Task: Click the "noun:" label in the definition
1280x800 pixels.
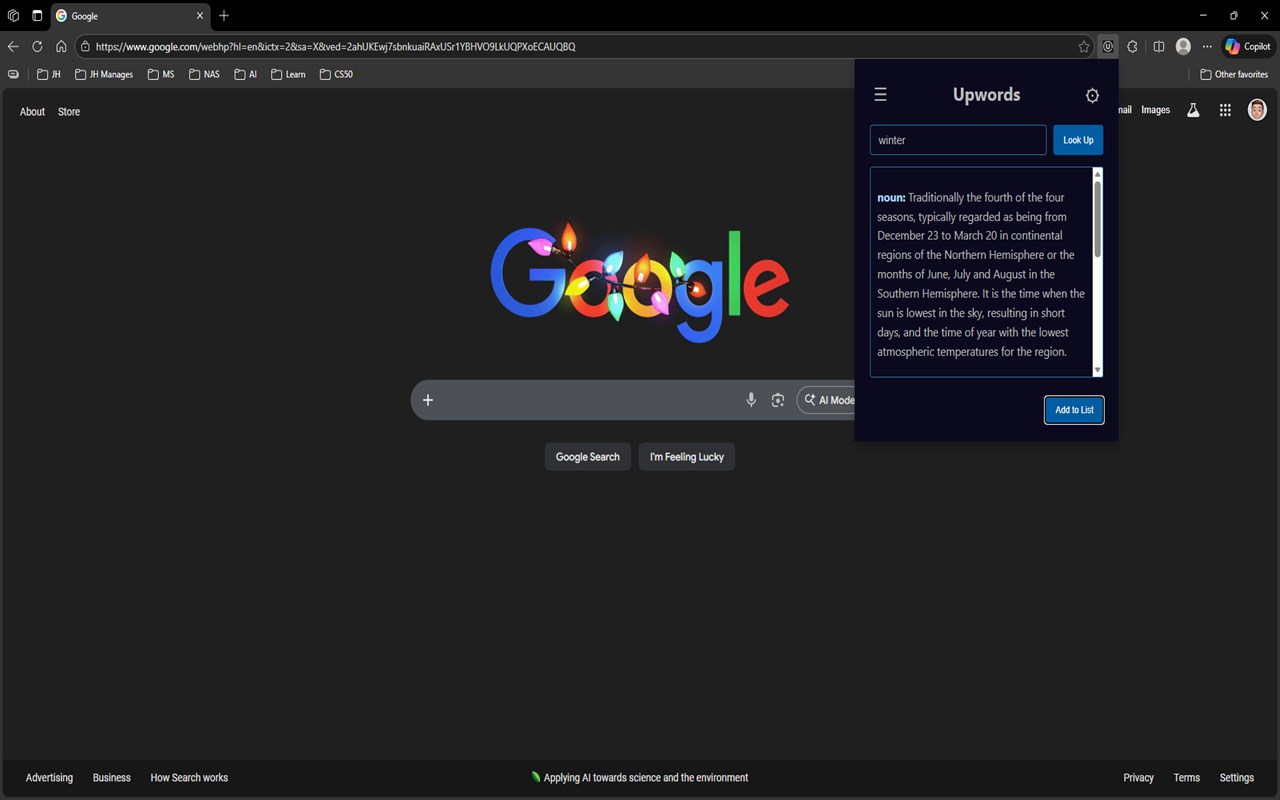Action: coord(891,198)
